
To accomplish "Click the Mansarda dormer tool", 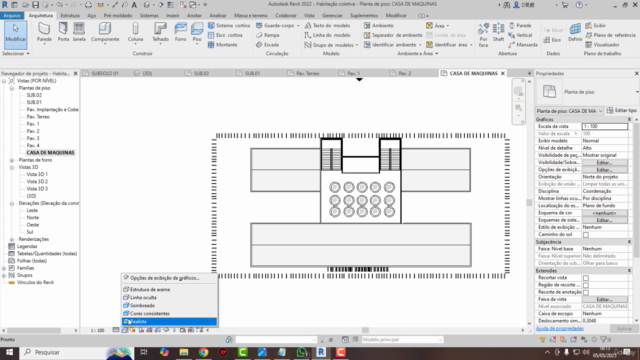I will pyautogui.click(x=523, y=45).
